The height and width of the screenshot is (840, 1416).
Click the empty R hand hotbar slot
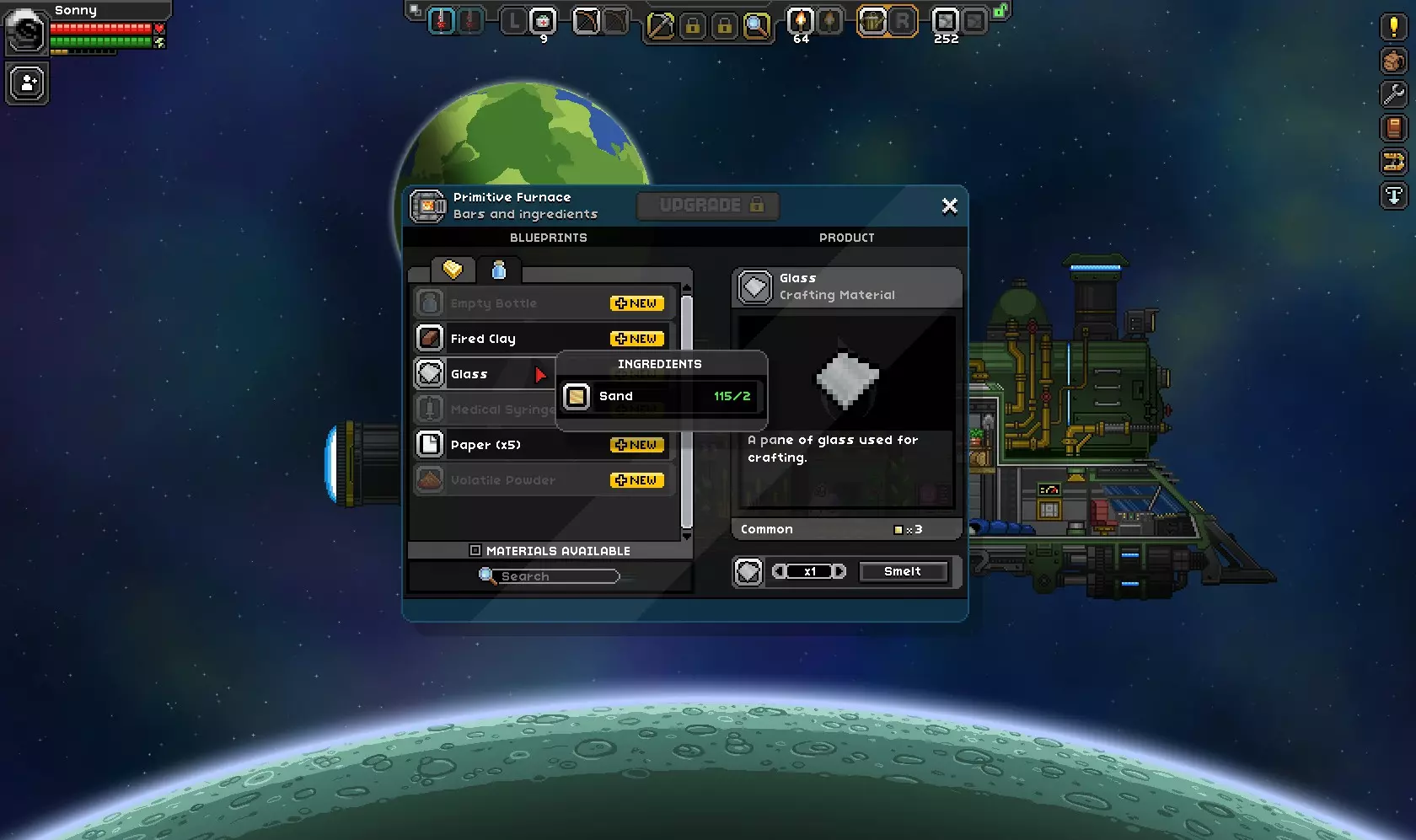pyautogui.click(x=903, y=21)
